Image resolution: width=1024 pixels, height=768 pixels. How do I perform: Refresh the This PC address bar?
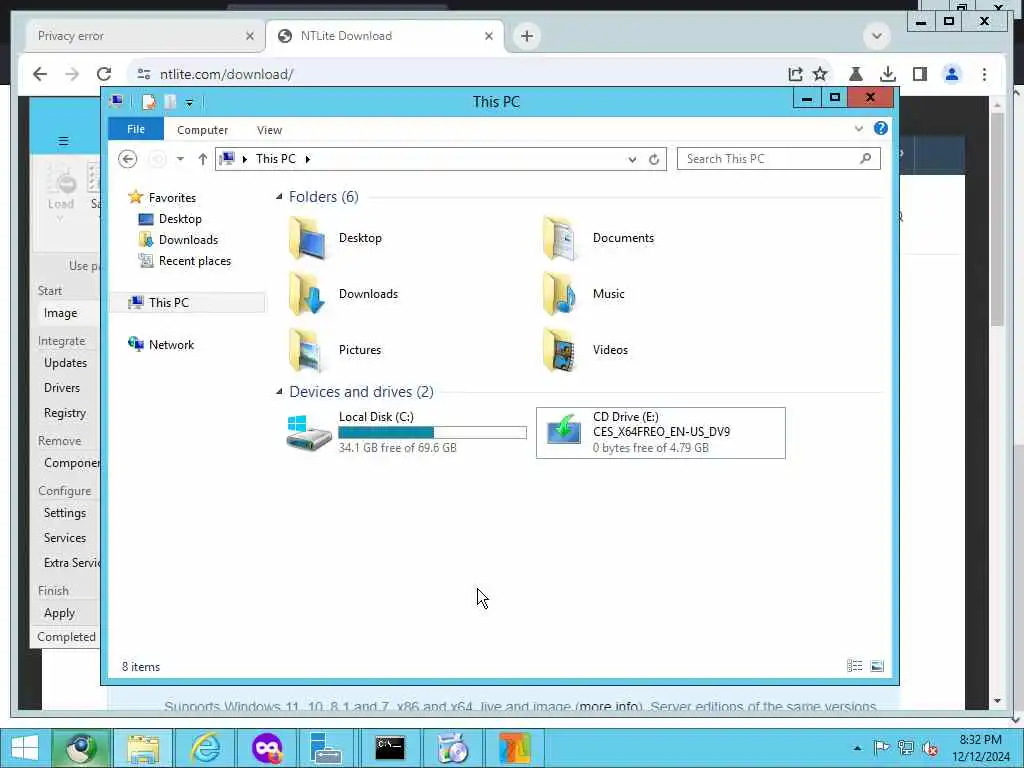[x=654, y=159]
